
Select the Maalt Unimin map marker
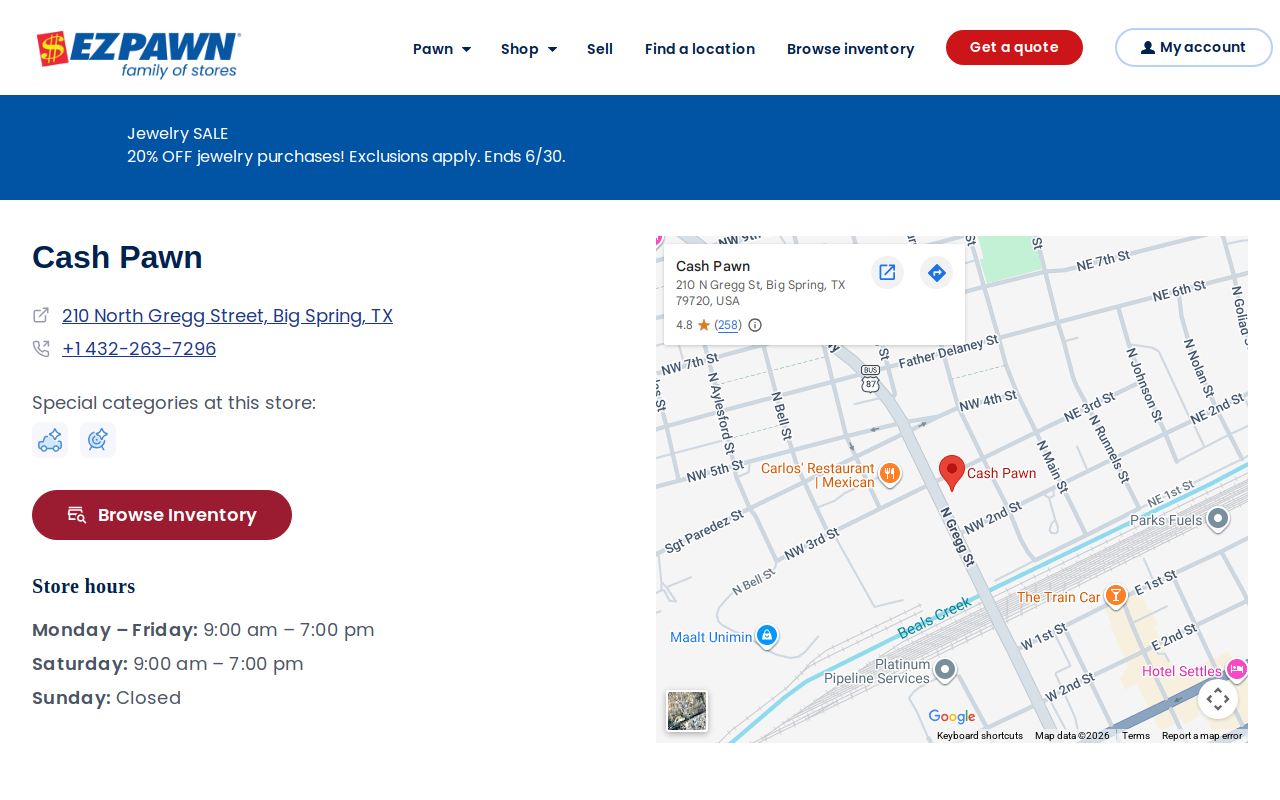766,636
